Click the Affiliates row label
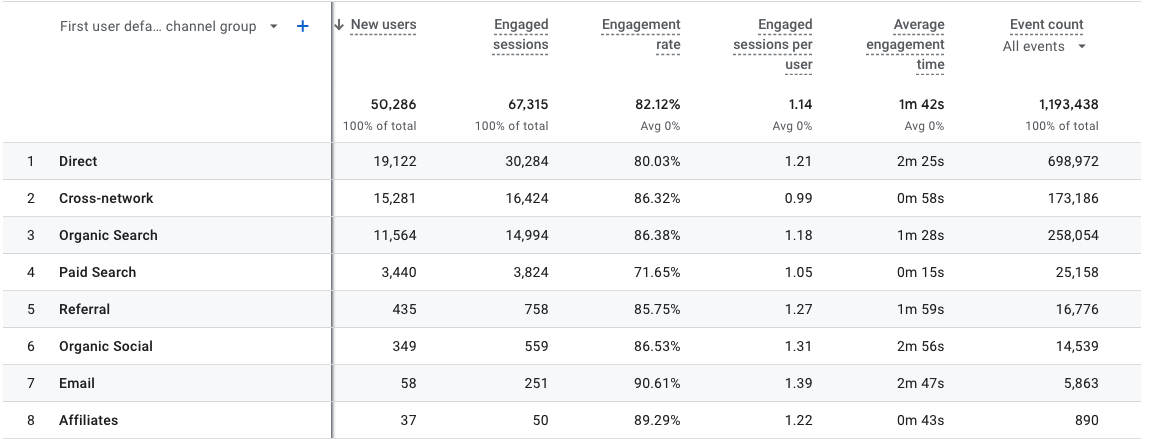 [x=88, y=420]
